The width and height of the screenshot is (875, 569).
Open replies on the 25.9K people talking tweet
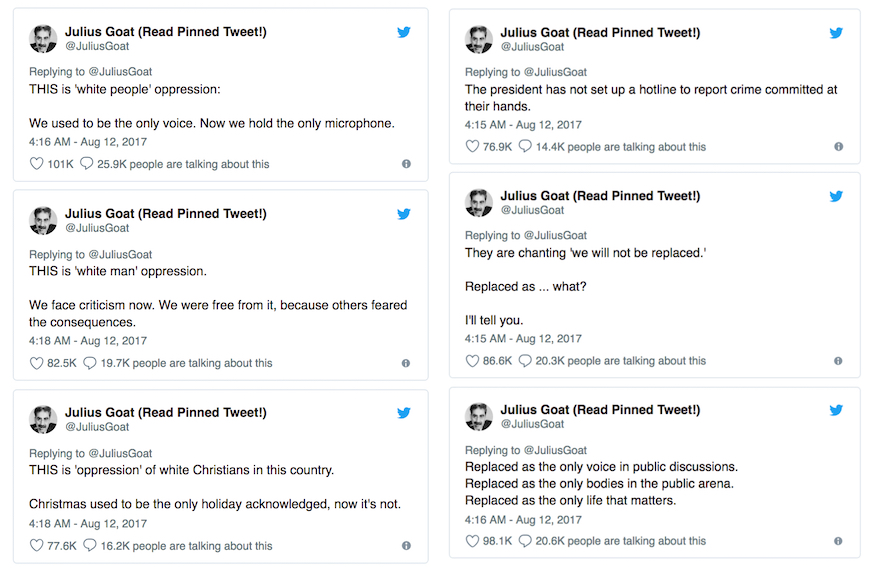pyautogui.click(x=86, y=164)
